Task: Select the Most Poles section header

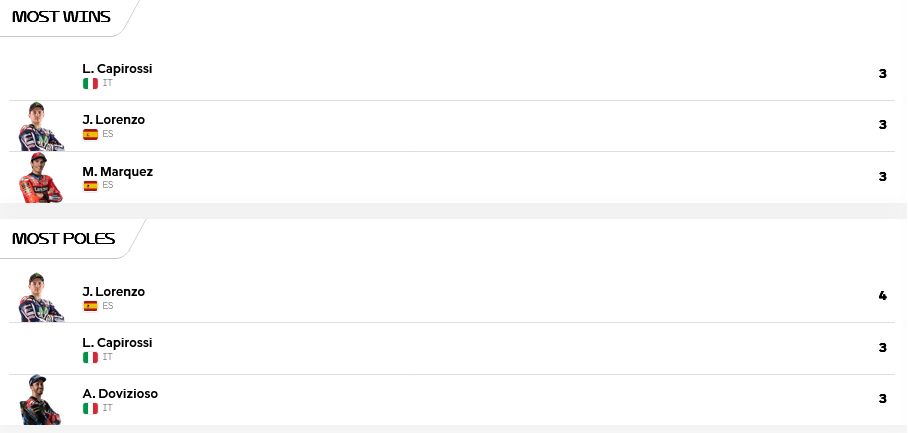Action: pos(64,238)
